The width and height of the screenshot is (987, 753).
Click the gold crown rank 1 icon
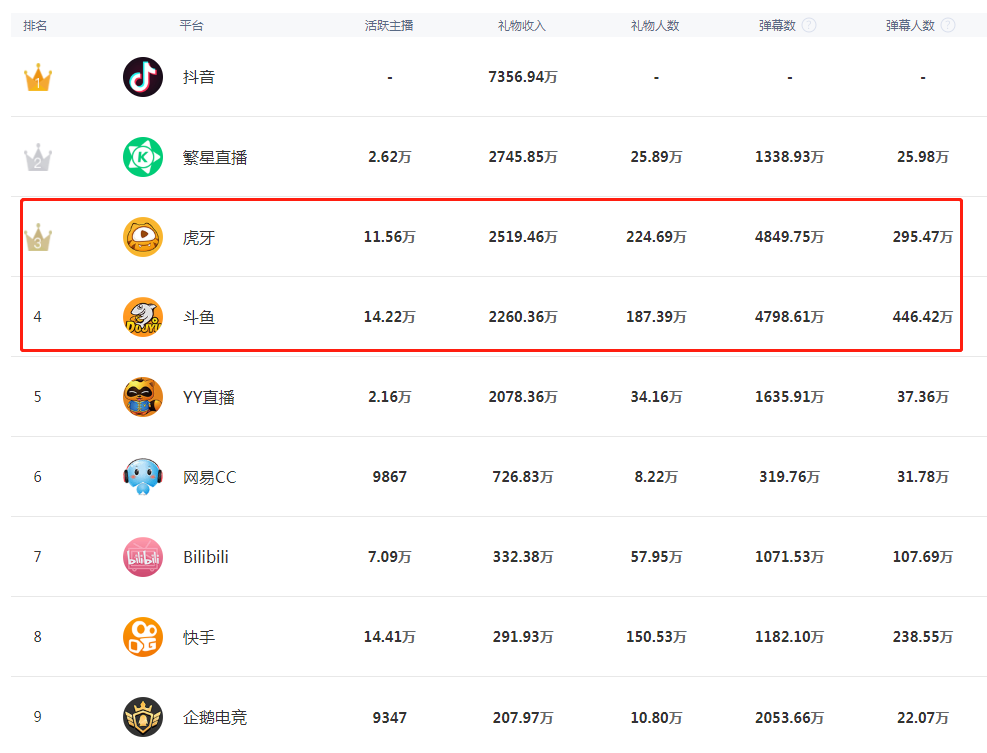[38, 77]
